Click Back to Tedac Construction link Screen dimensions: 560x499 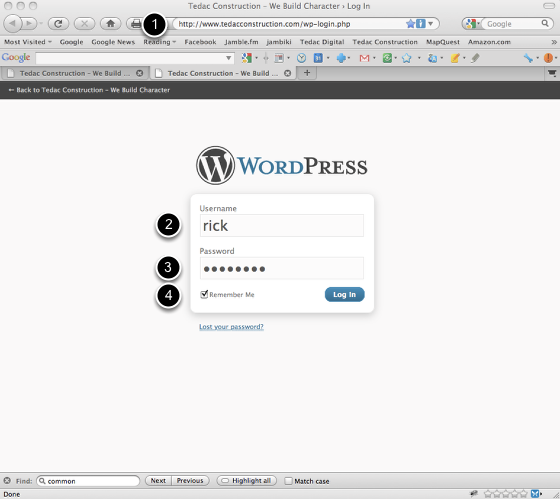[89, 90]
